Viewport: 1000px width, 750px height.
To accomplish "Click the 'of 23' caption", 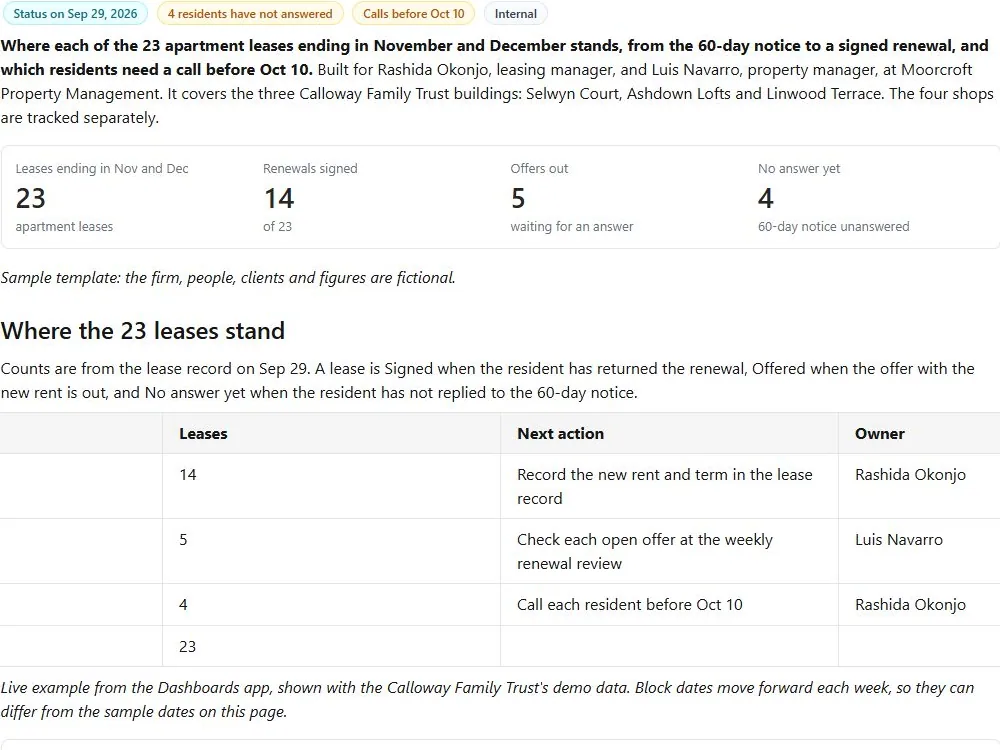I will pyautogui.click(x=277, y=226).
